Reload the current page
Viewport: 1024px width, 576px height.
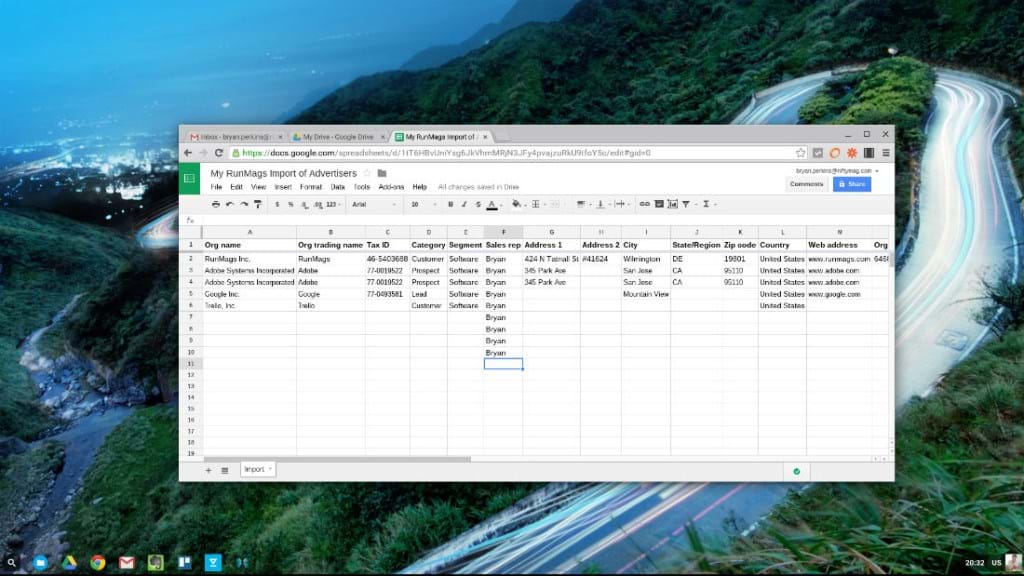click(x=219, y=153)
